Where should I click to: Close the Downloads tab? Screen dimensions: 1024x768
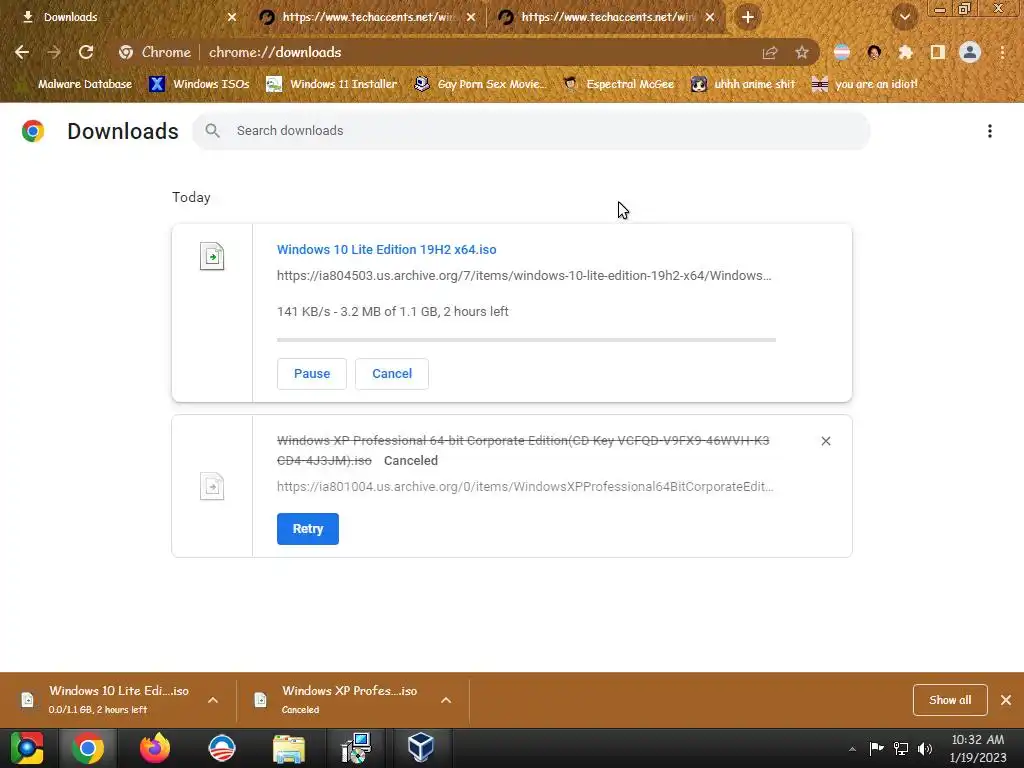pos(232,17)
